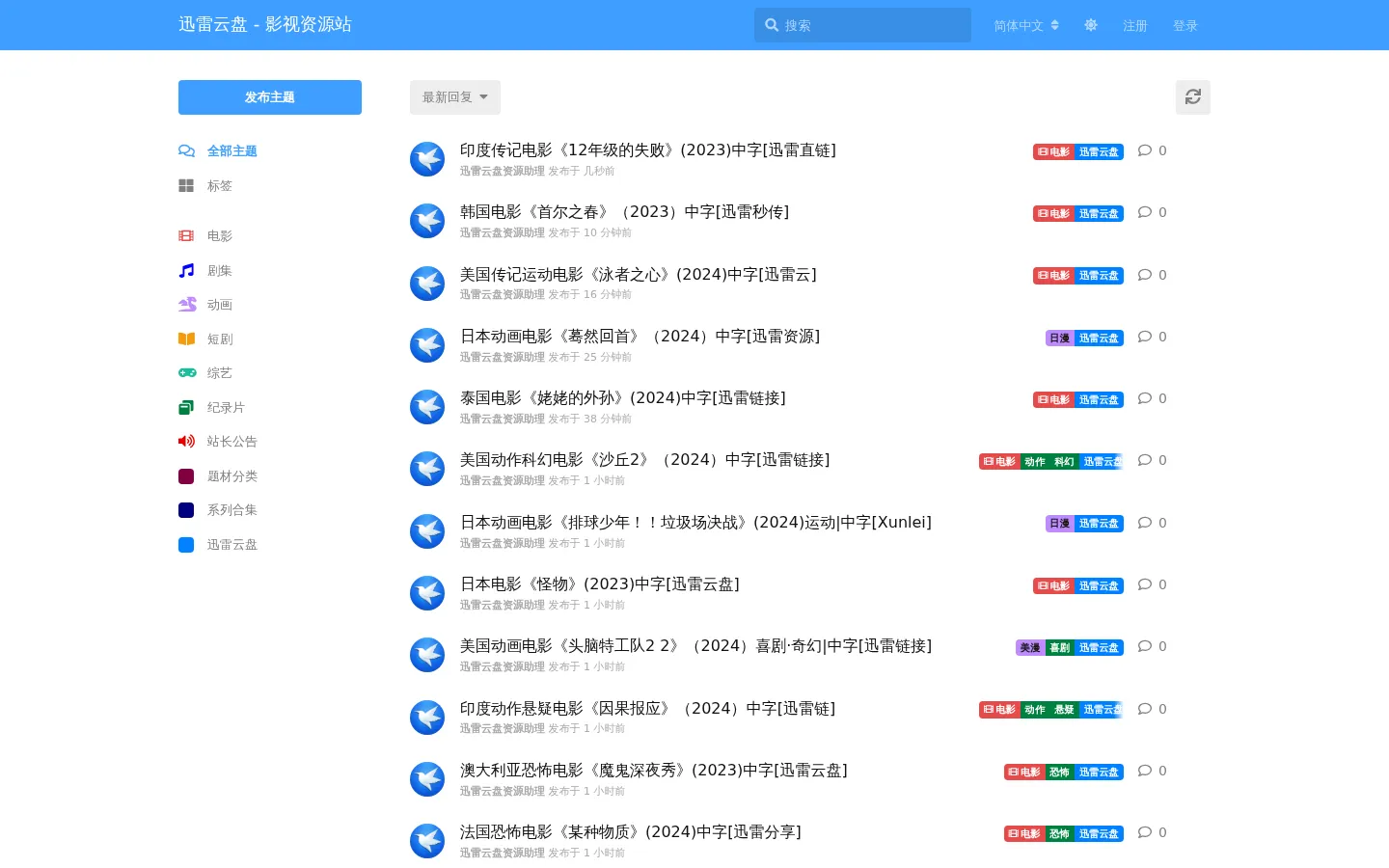This screenshot has height=868, width=1389.
Task: Click 科幻 tag on 《沙丘2》 post
Action: pyautogui.click(x=1064, y=462)
